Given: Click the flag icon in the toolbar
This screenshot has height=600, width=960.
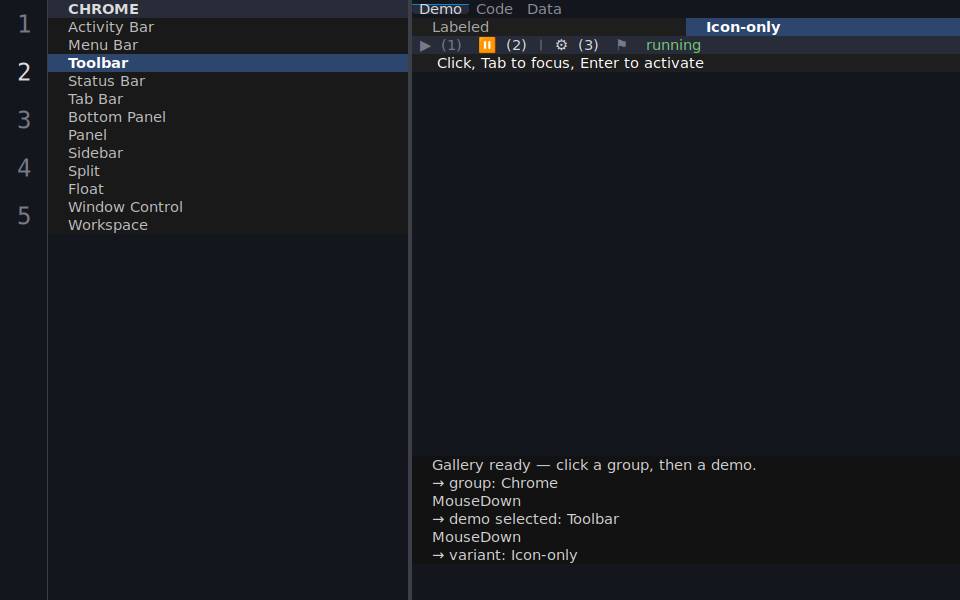Looking at the screenshot, I should (621, 45).
